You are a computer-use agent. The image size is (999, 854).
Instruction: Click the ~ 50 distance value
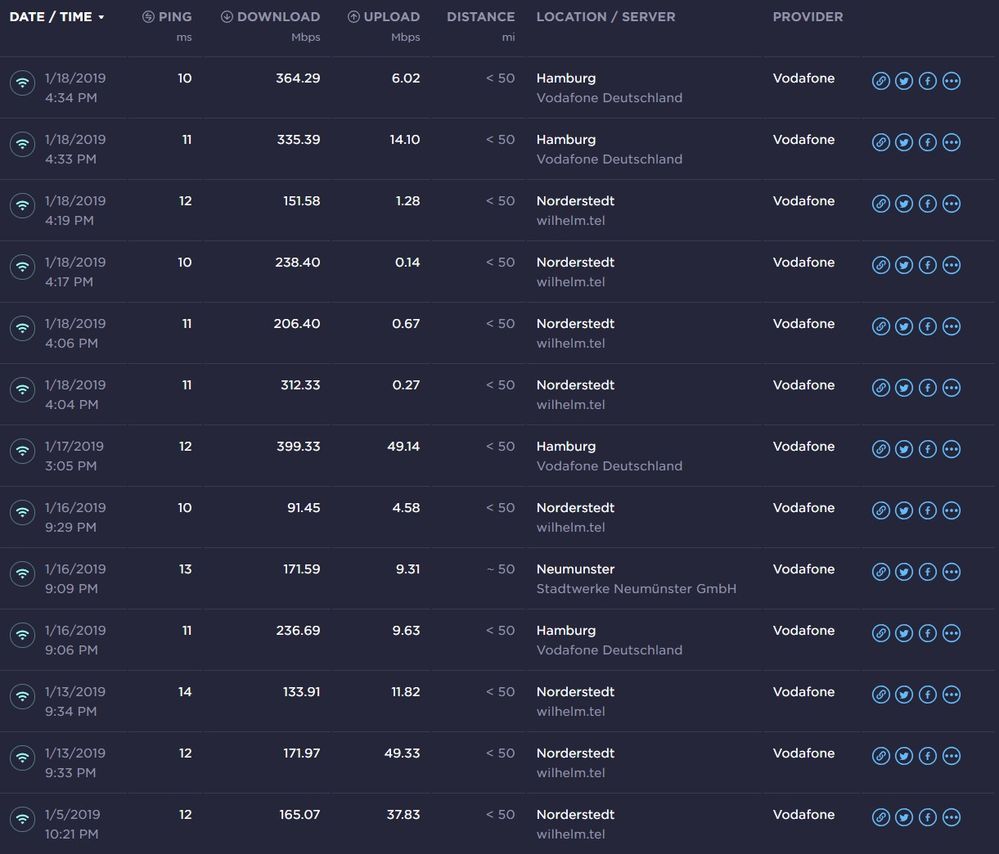(x=501, y=569)
